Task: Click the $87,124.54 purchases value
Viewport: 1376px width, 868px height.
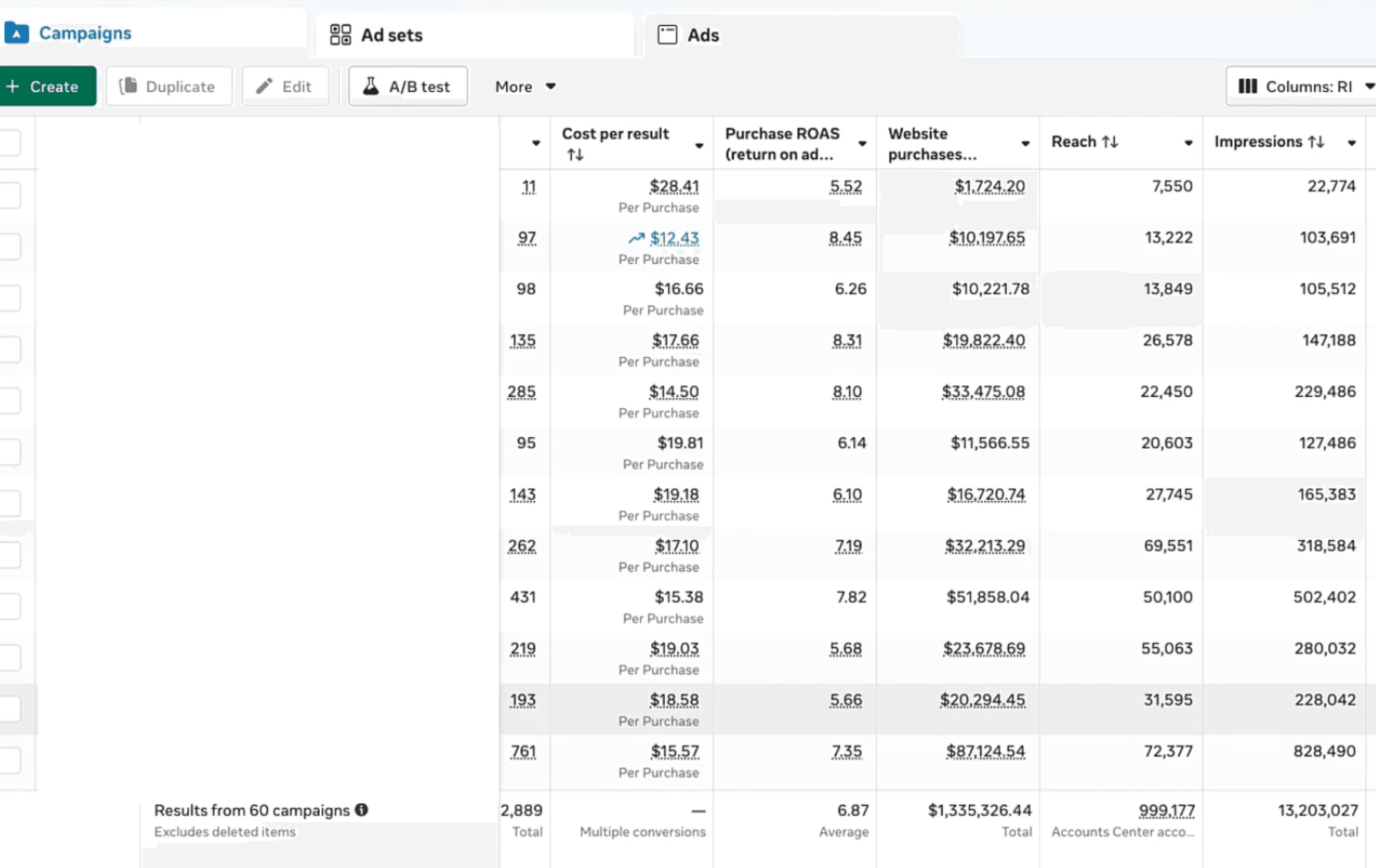Action: coord(986,751)
